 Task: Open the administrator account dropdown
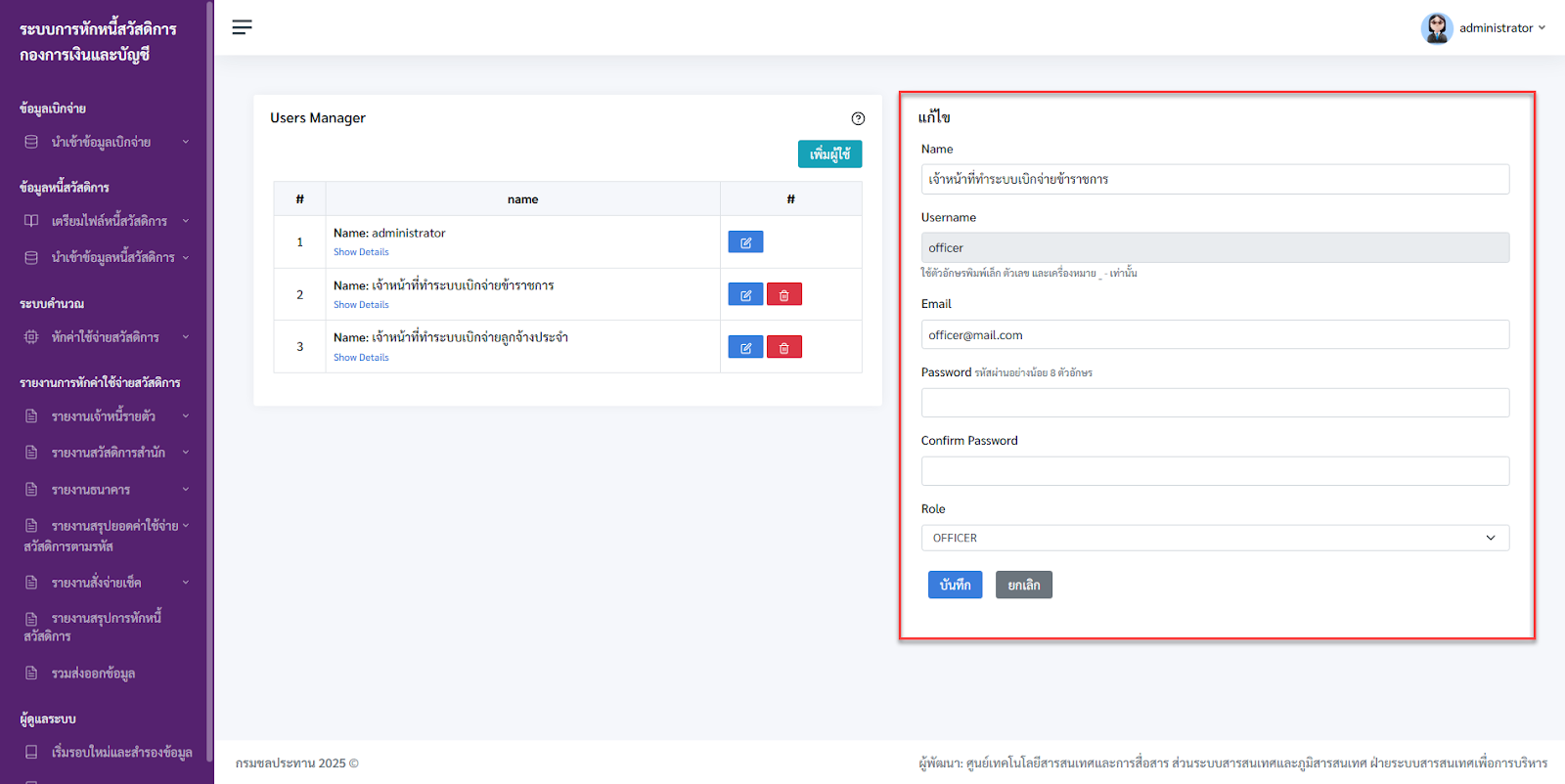[1484, 28]
